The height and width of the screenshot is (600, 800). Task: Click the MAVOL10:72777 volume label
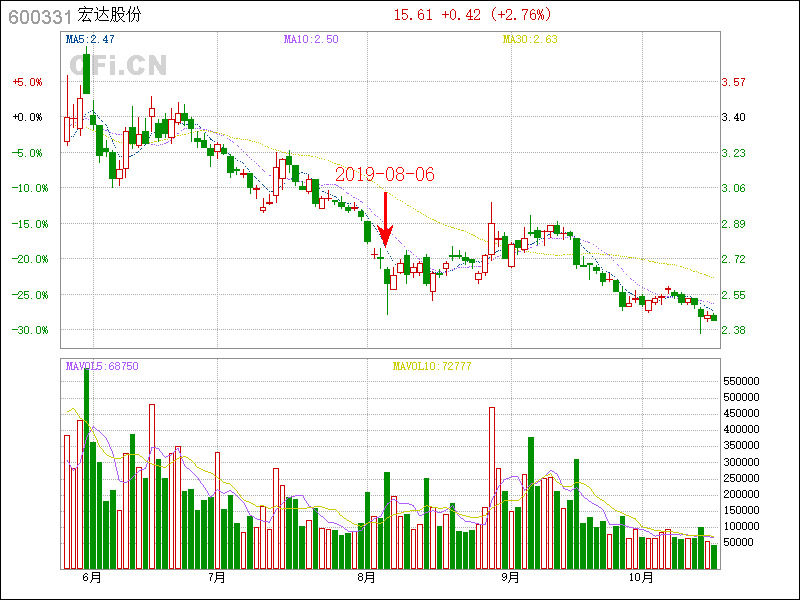pyautogui.click(x=431, y=367)
